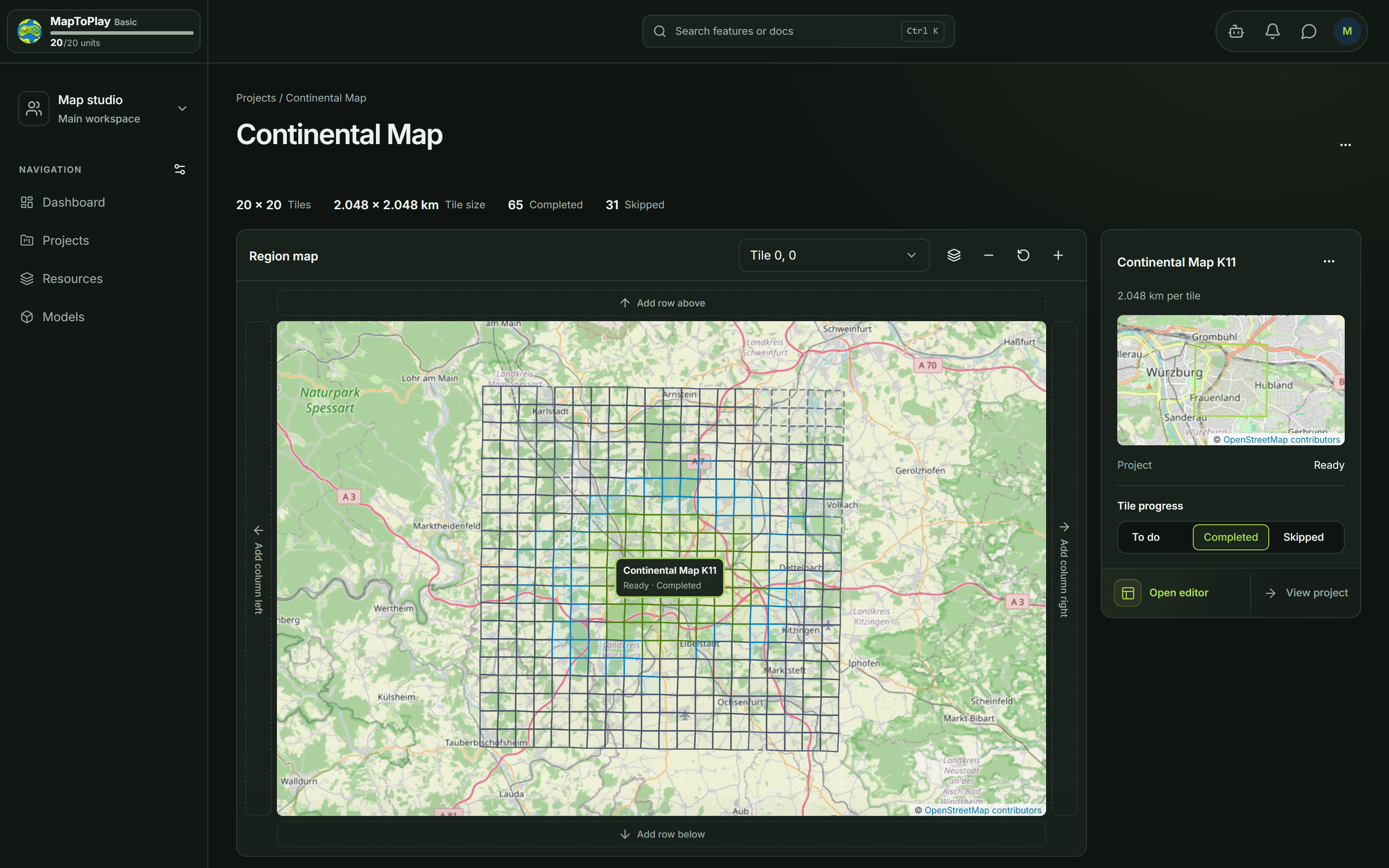Viewport: 1389px width, 868px height.
Task: Click the units usage progress bar
Action: [122, 33]
